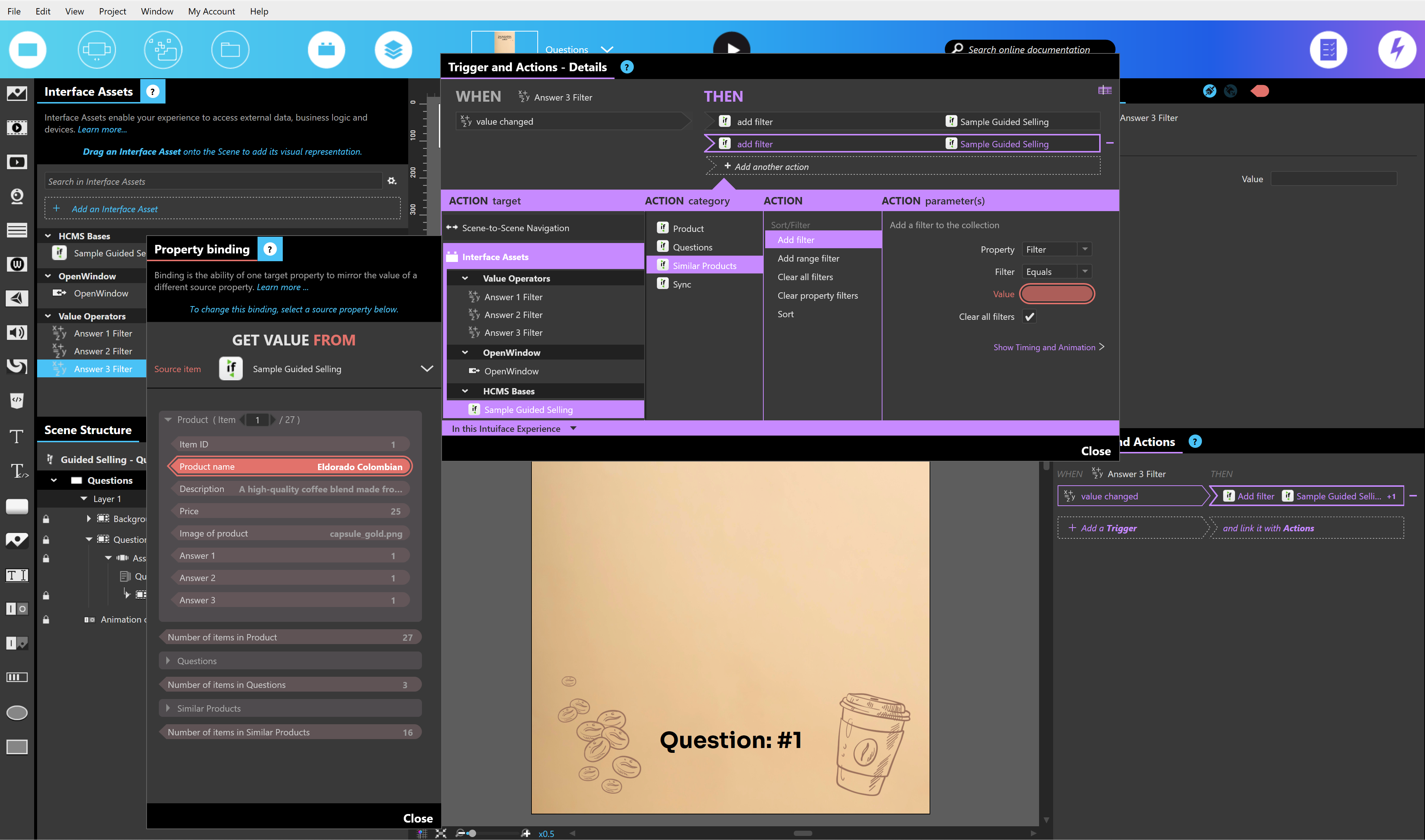Close the Trigger and Actions Details dialog
This screenshot has height=840, width=1425.
tap(1096, 451)
